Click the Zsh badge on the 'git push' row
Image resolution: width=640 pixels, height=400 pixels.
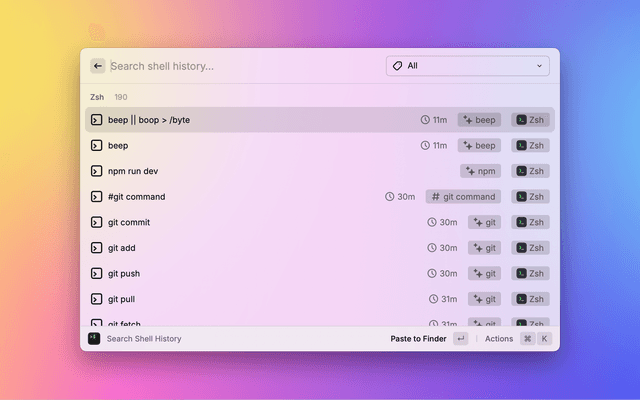tap(530, 273)
